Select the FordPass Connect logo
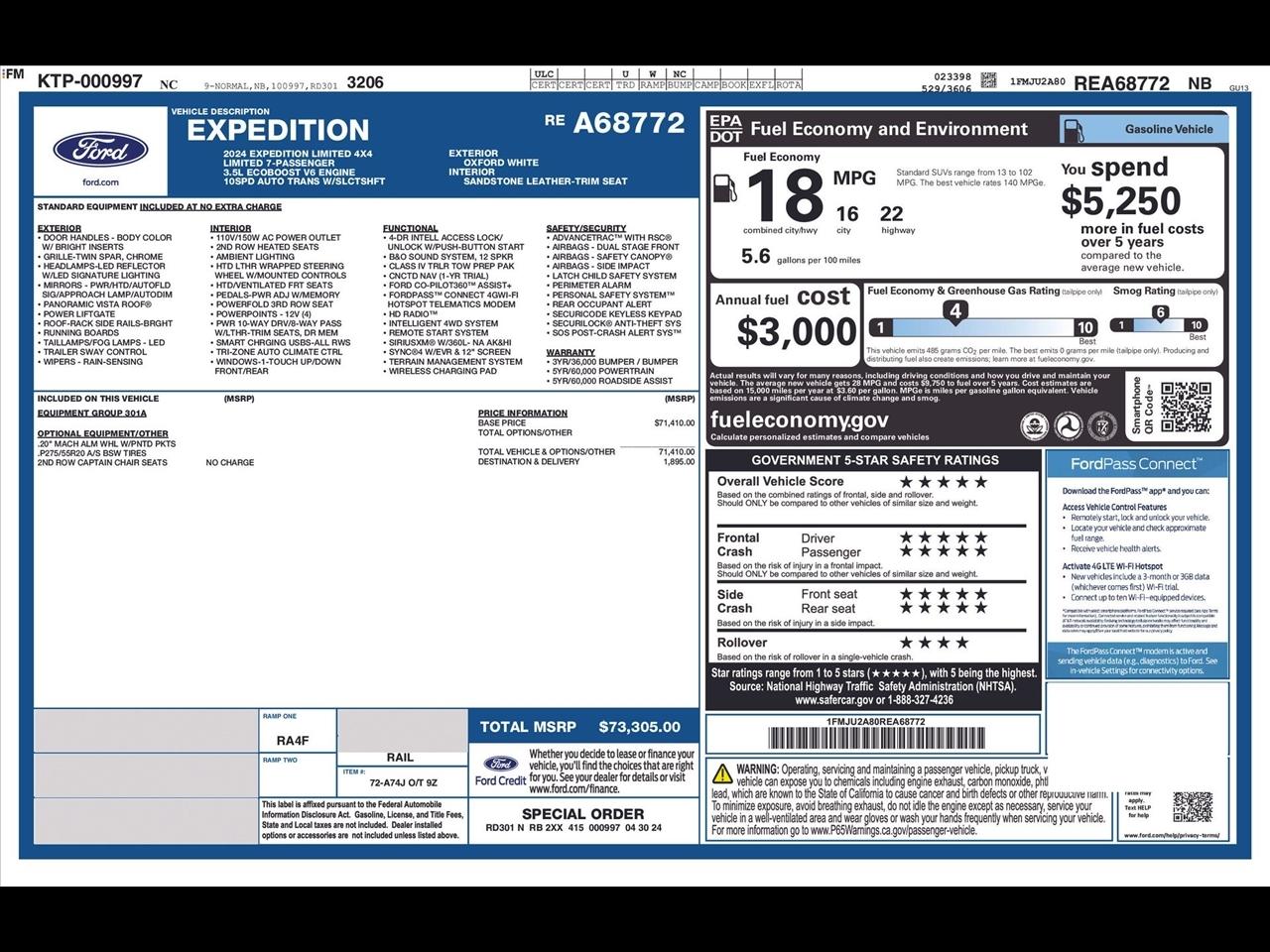This screenshot has width=1270, height=952. click(x=1134, y=463)
